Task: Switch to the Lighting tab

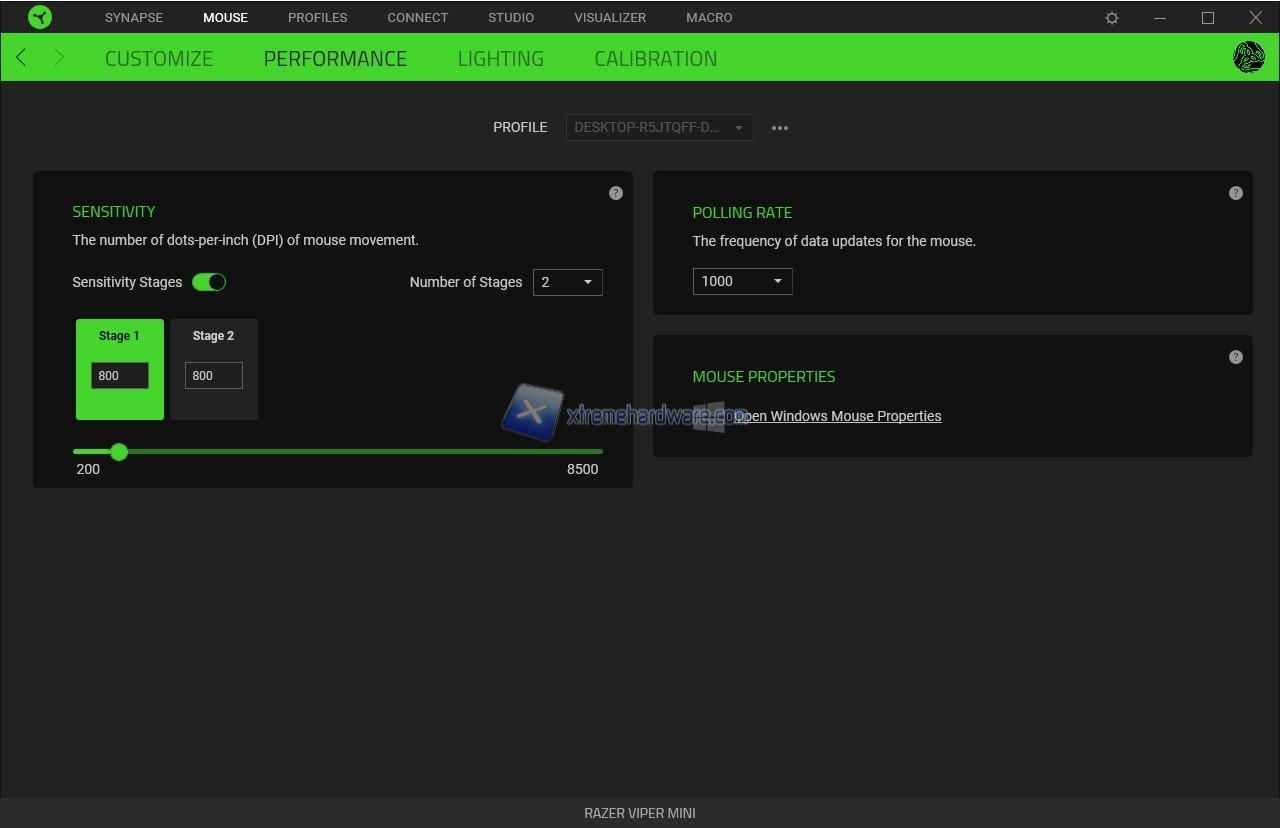Action: (500, 58)
